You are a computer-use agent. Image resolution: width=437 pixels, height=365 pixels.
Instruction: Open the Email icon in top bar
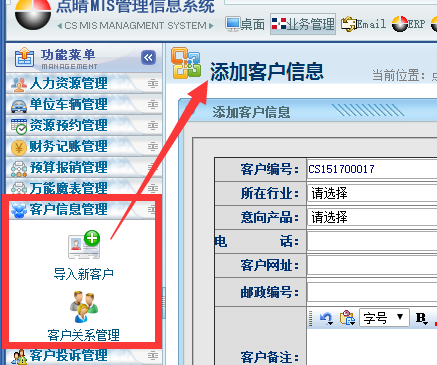349,24
